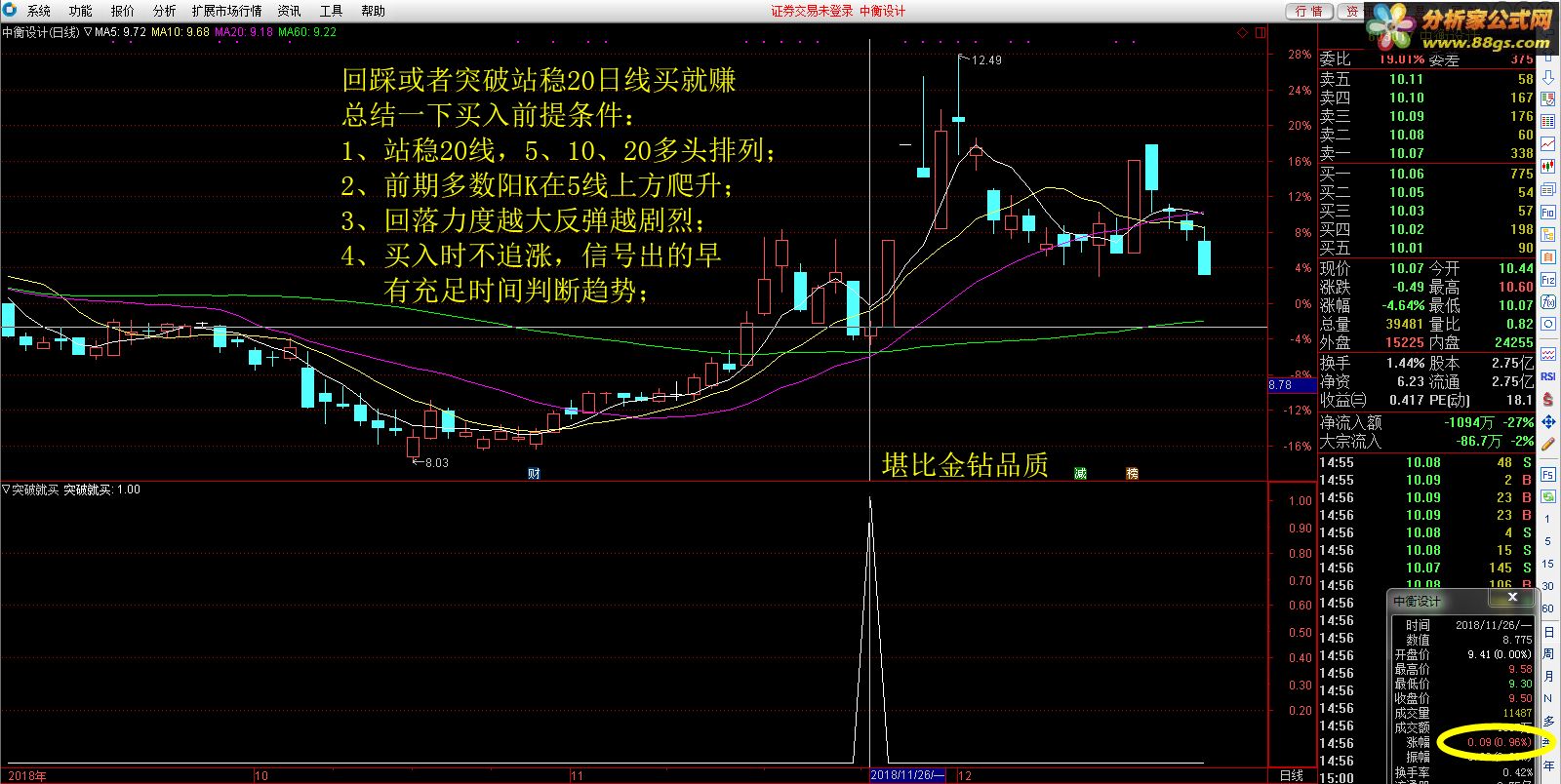Switch to 60-minute period
The image size is (1561, 784).
click(1548, 608)
